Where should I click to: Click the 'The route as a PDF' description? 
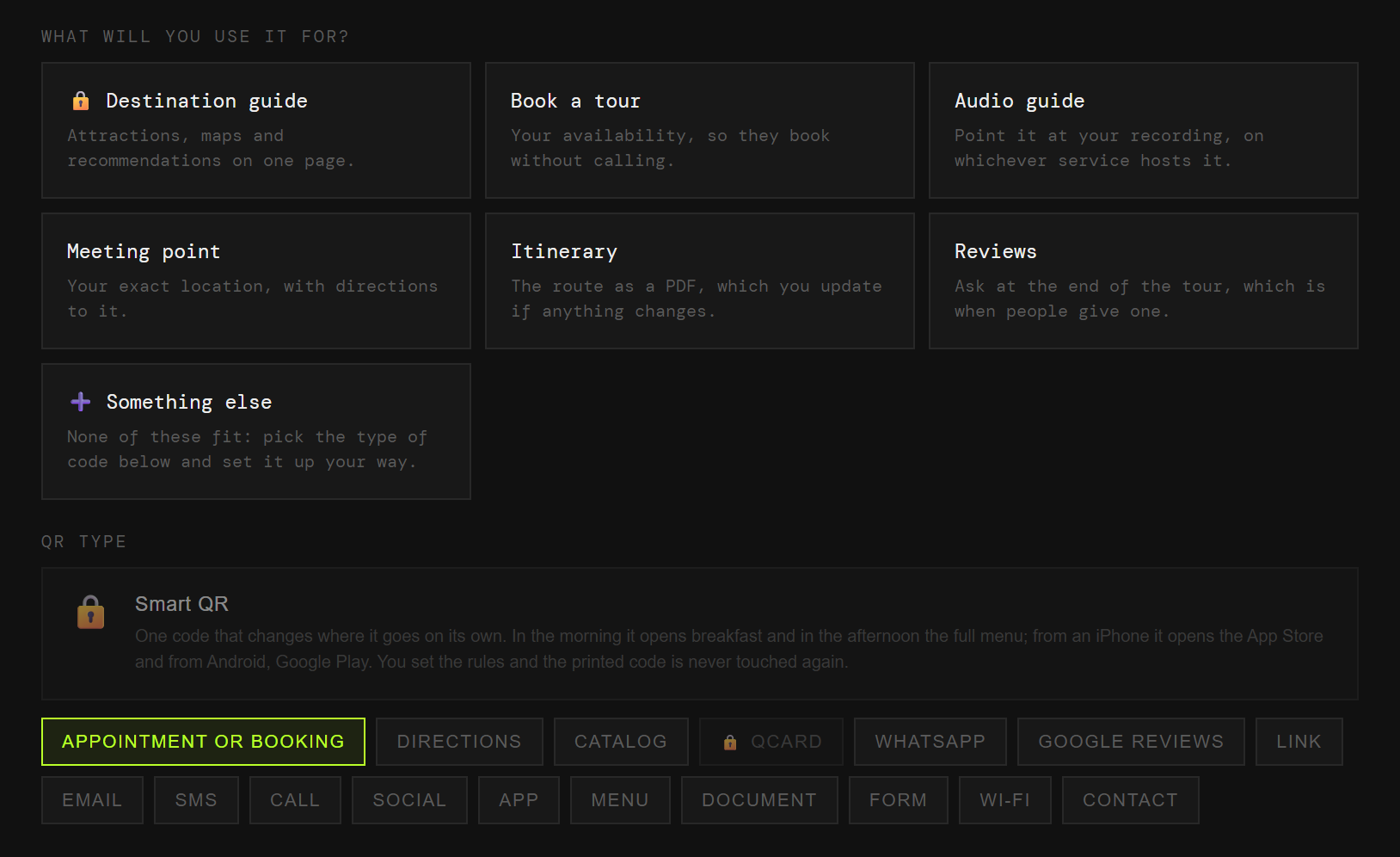tap(697, 299)
